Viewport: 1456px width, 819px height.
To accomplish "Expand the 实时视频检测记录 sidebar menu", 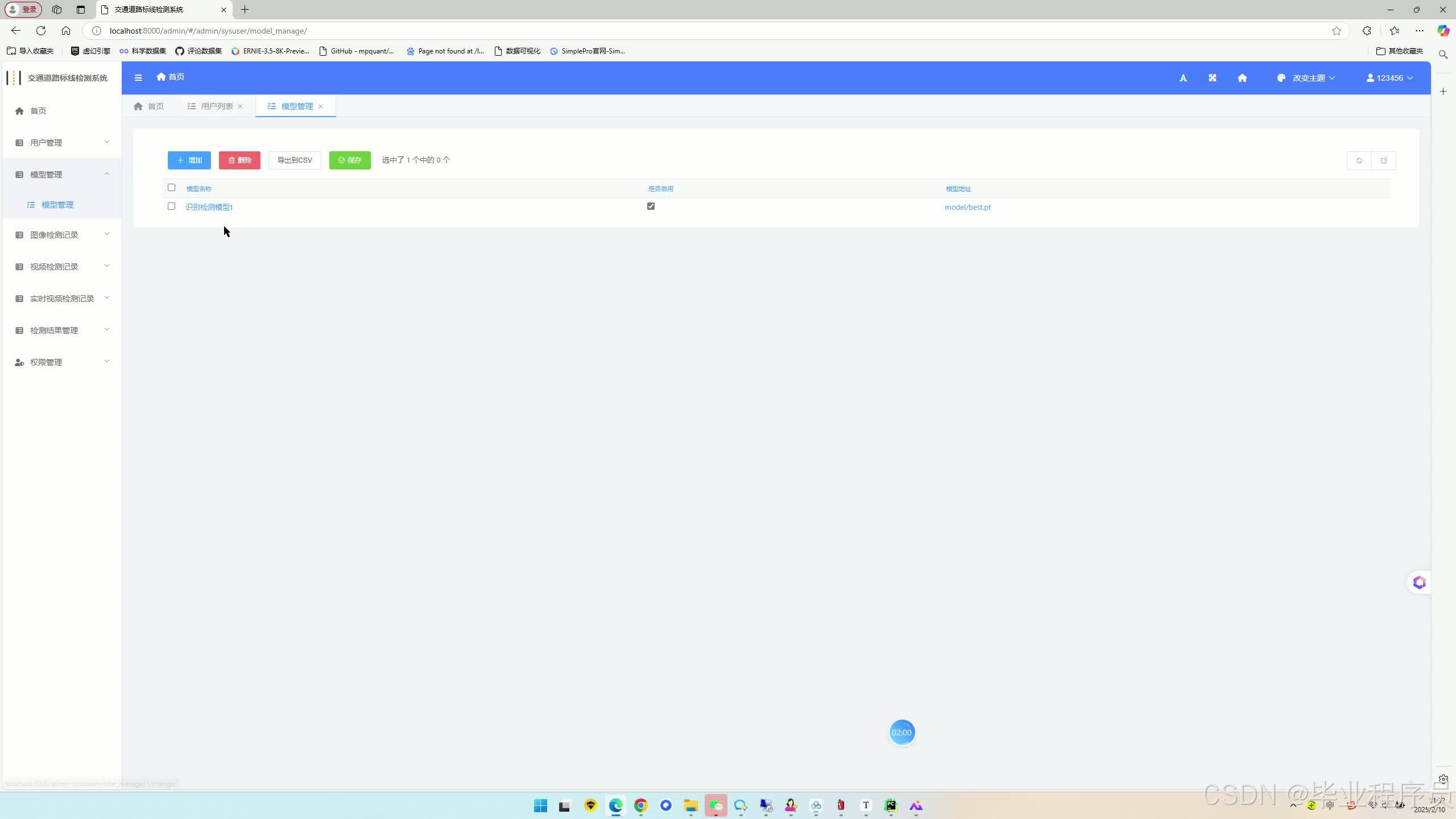I will [61, 299].
